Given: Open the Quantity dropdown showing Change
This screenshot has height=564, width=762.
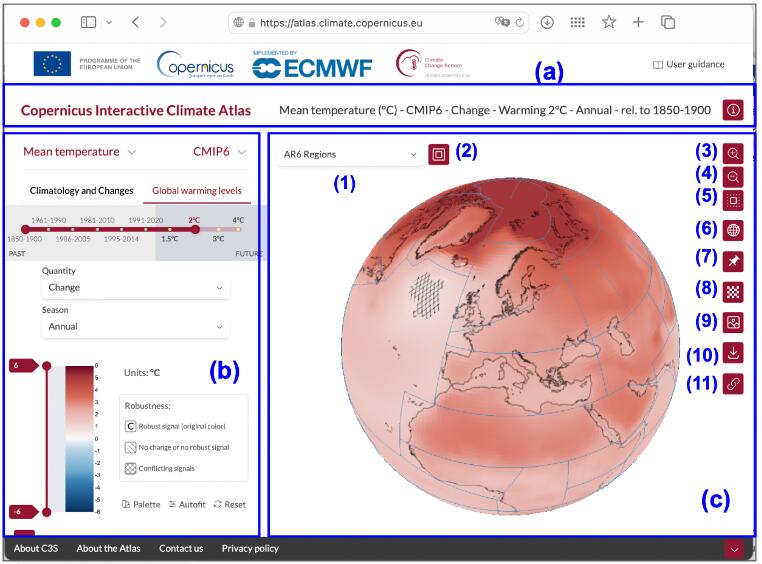Looking at the screenshot, I should [135, 288].
